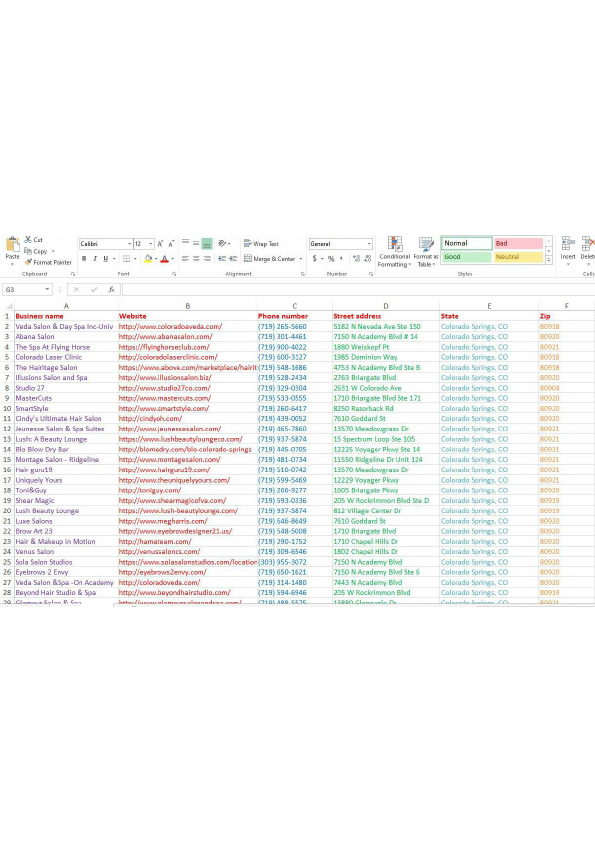Screen dimensions: 595x842
Task: Click the text orientation icon
Action: tap(223, 243)
